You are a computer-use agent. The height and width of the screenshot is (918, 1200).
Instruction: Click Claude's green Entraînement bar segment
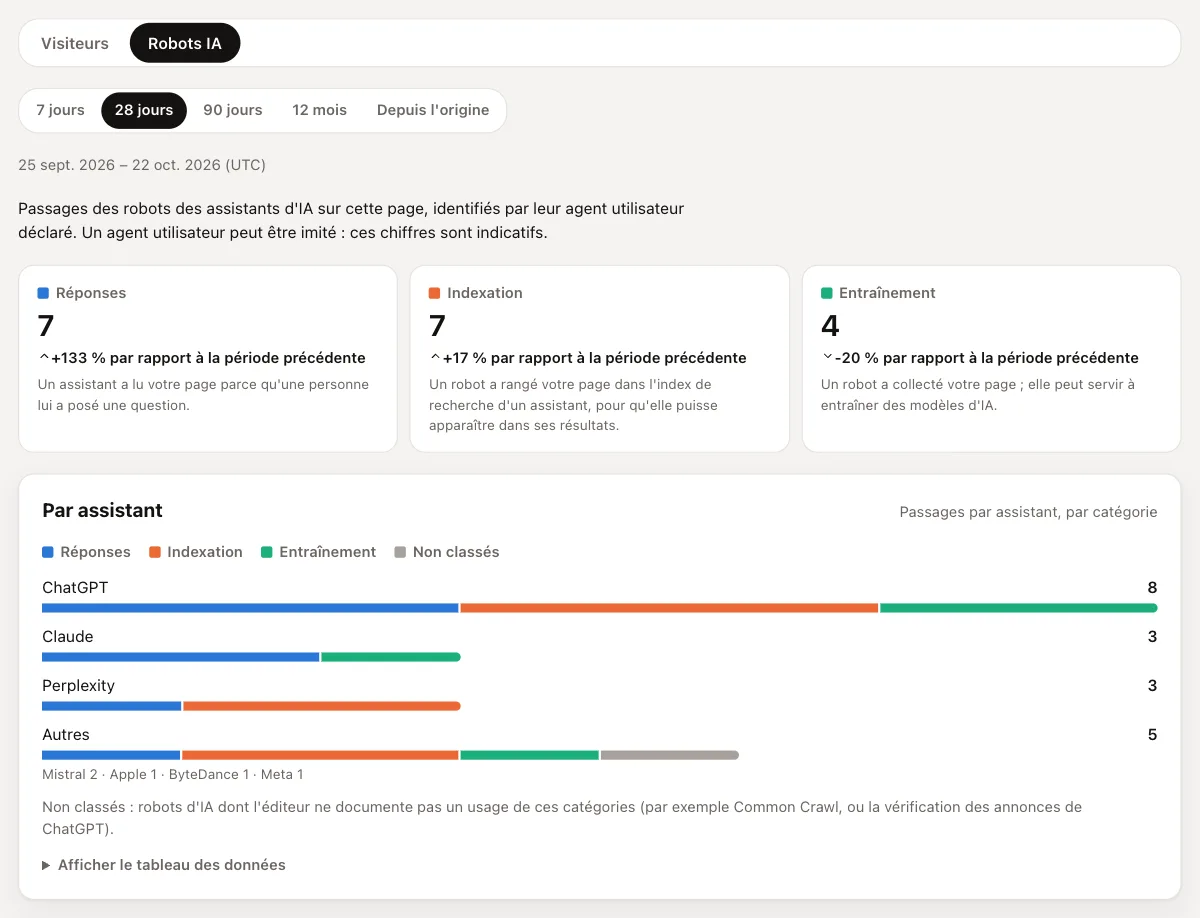[391, 657]
